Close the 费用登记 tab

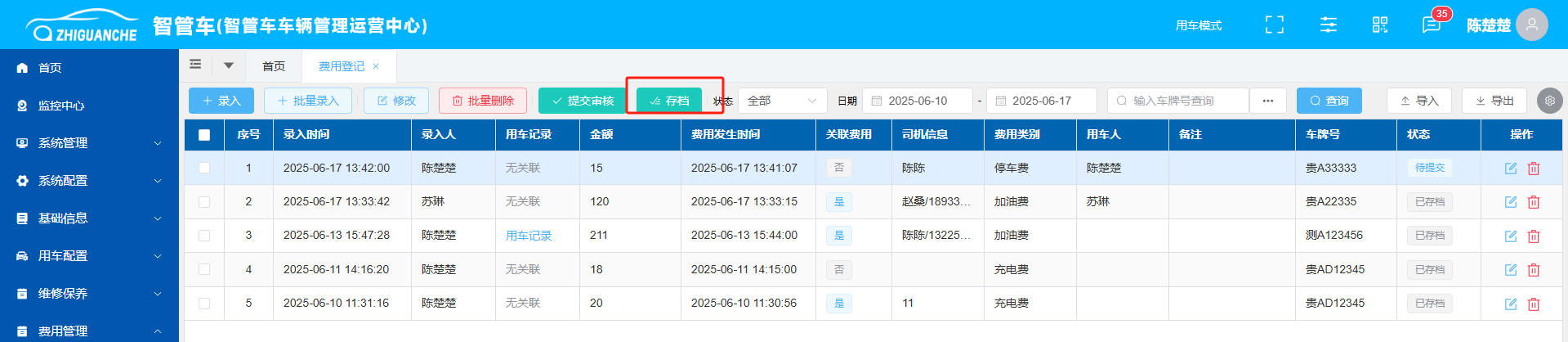coord(376,67)
